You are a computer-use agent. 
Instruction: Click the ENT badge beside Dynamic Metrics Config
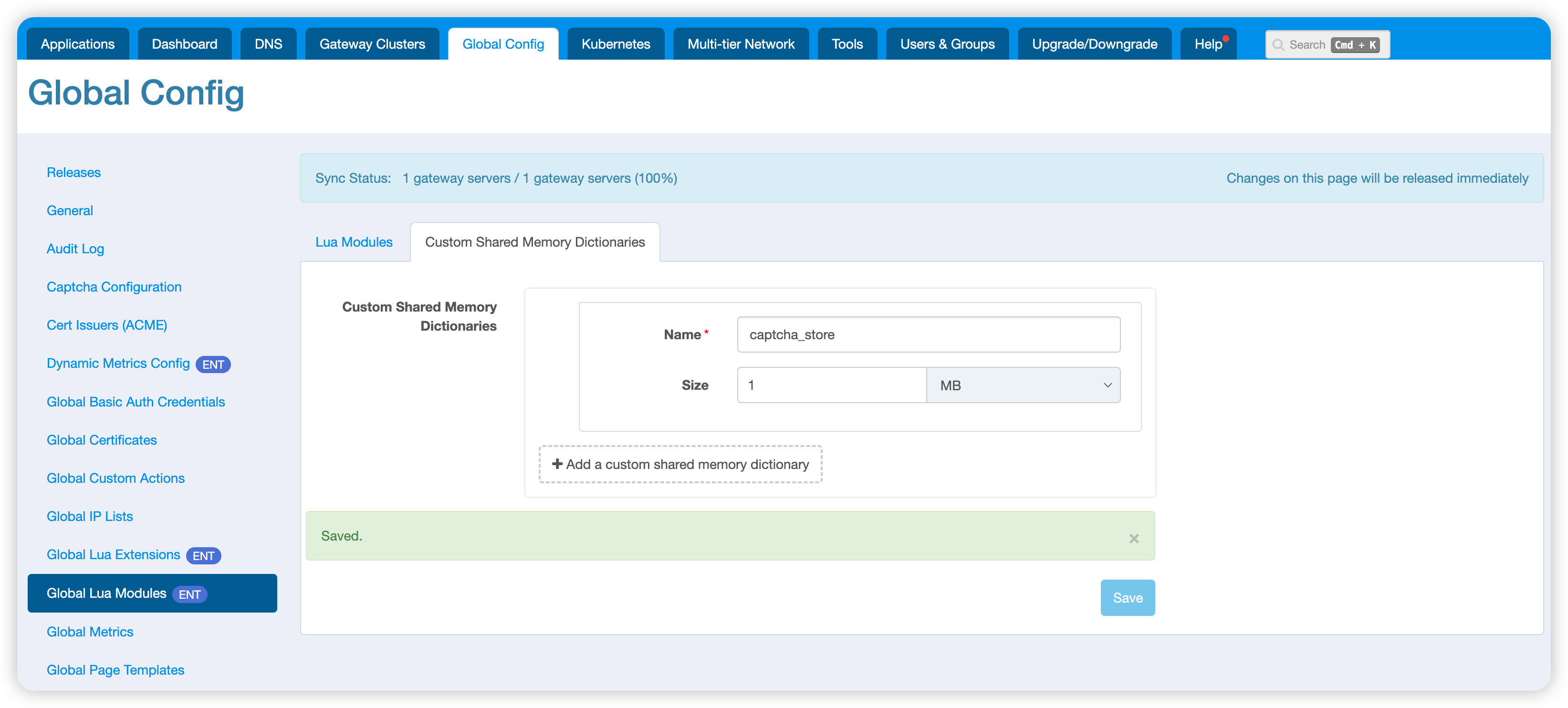pos(213,364)
